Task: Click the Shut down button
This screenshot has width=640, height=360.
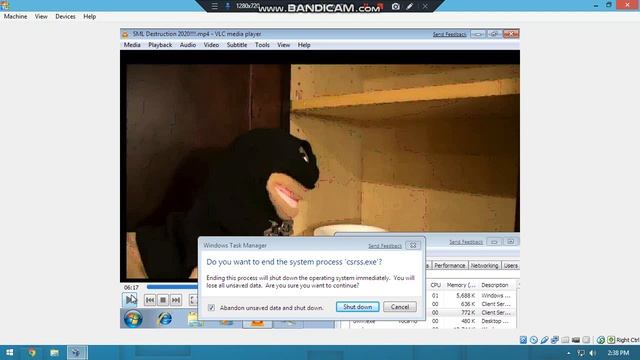Action: tap(358, 307)
